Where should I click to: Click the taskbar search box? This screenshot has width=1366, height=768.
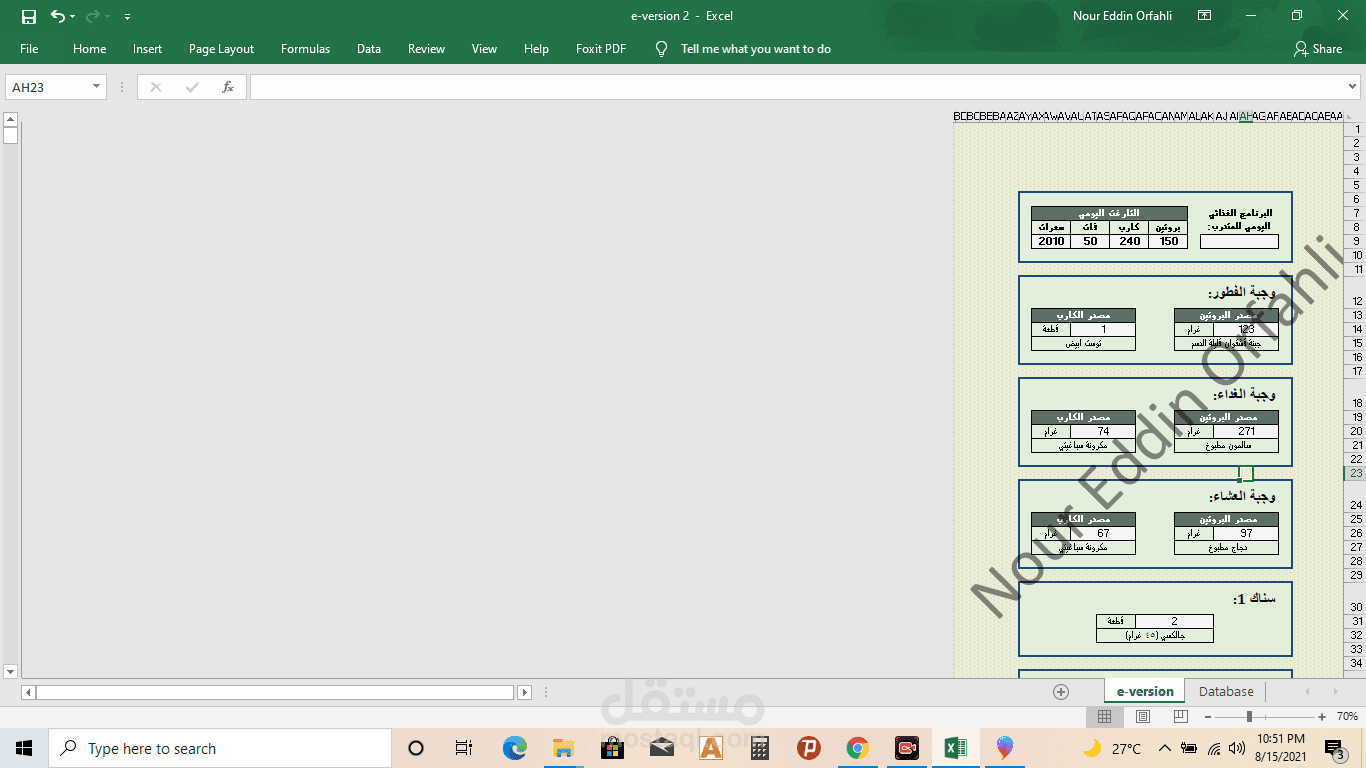[x=220, y=748]
